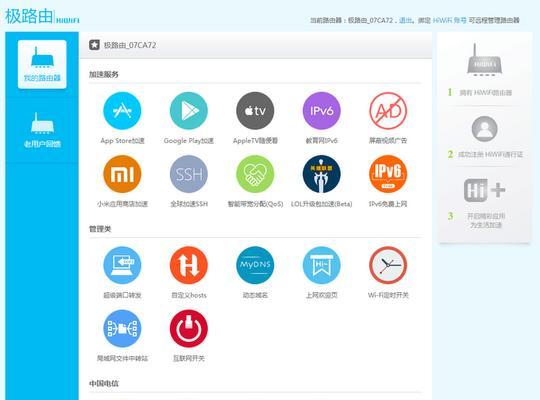Select MyDNS 动态域名 icon
Image resolution: width=540 pixels, height=400 pixels.
point(255,265)
